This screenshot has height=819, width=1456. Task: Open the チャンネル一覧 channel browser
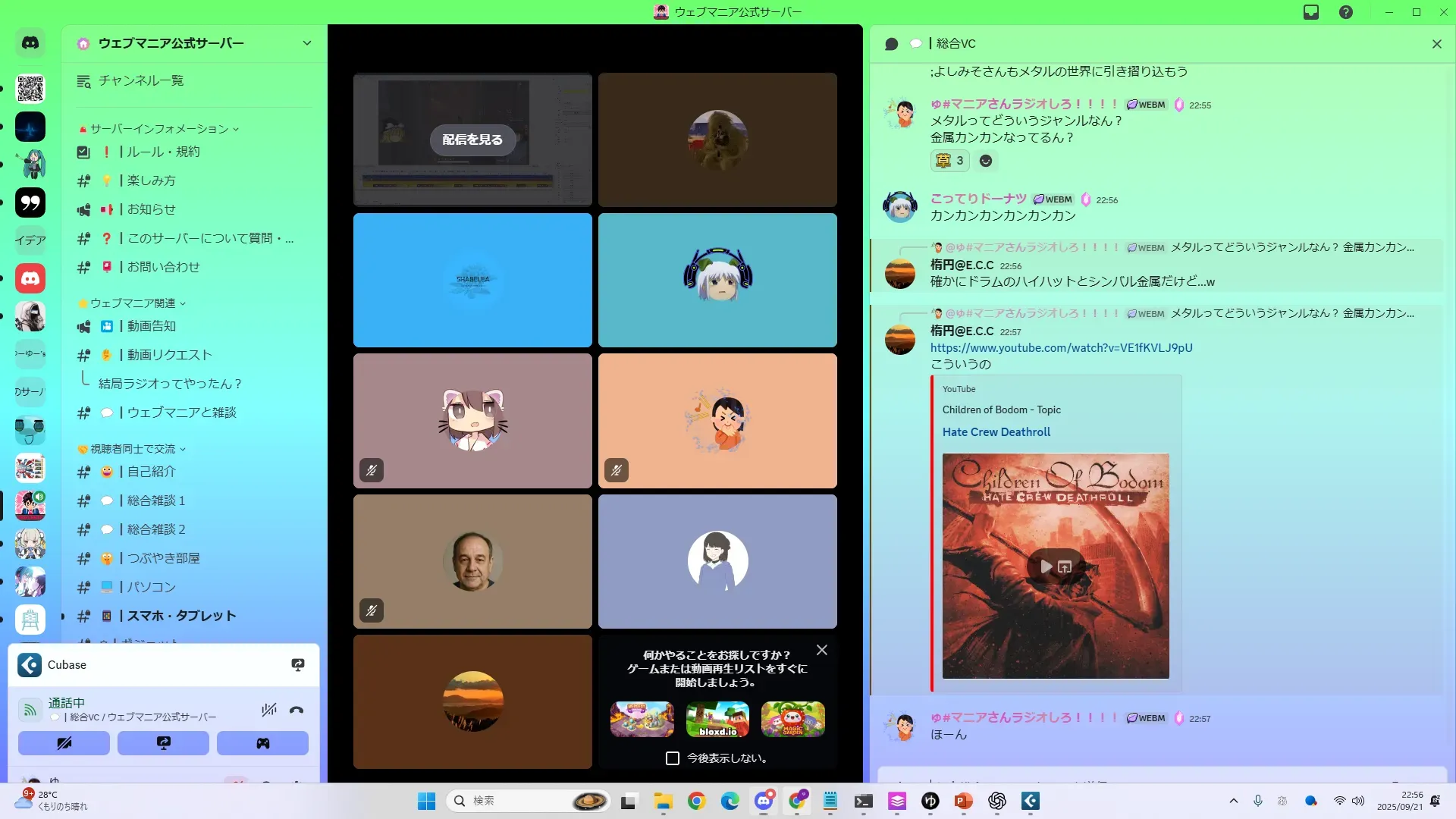[140, 80]
